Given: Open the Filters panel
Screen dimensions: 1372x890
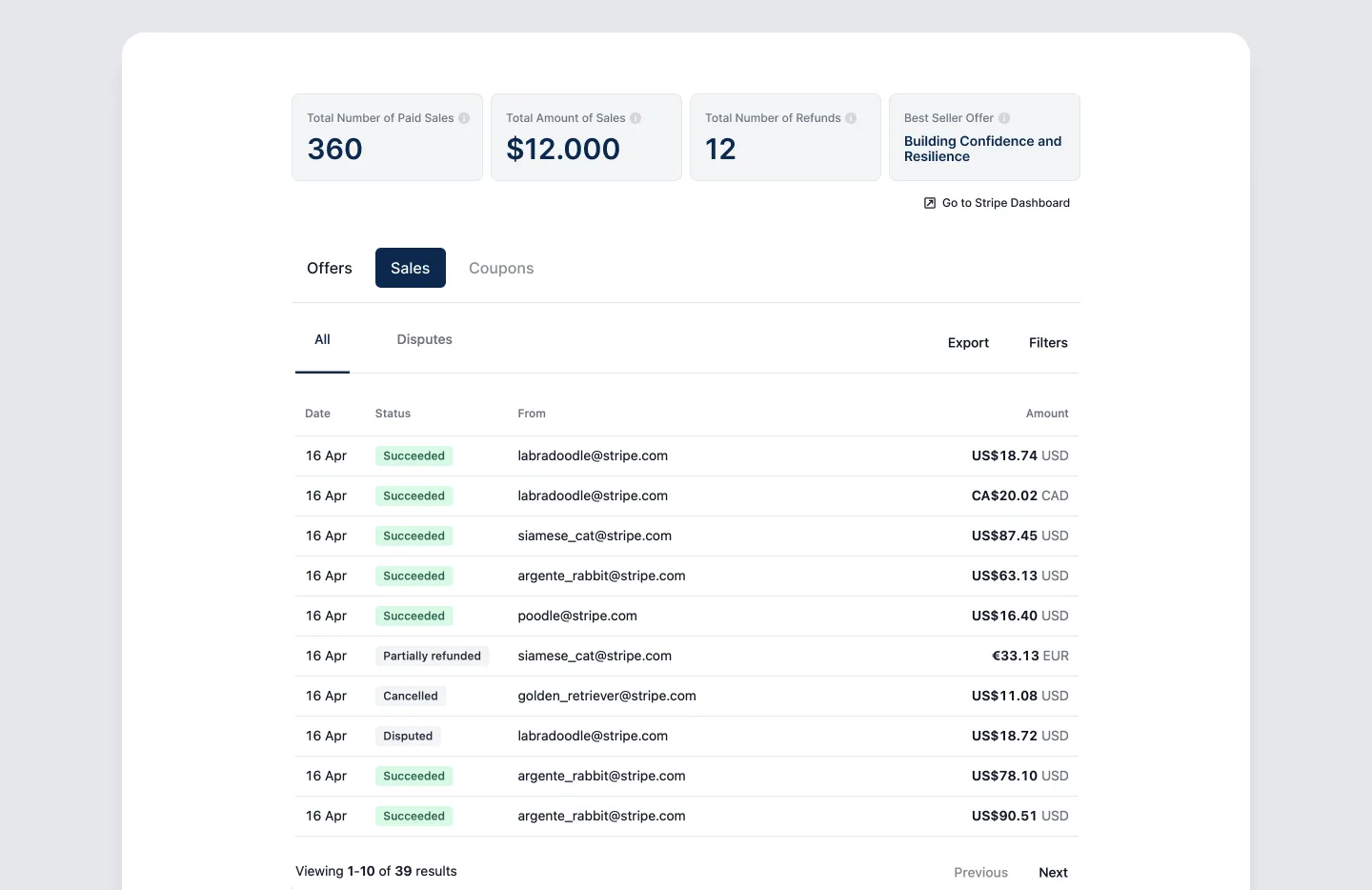Looking at the screenshot, I should [1048, 342].
